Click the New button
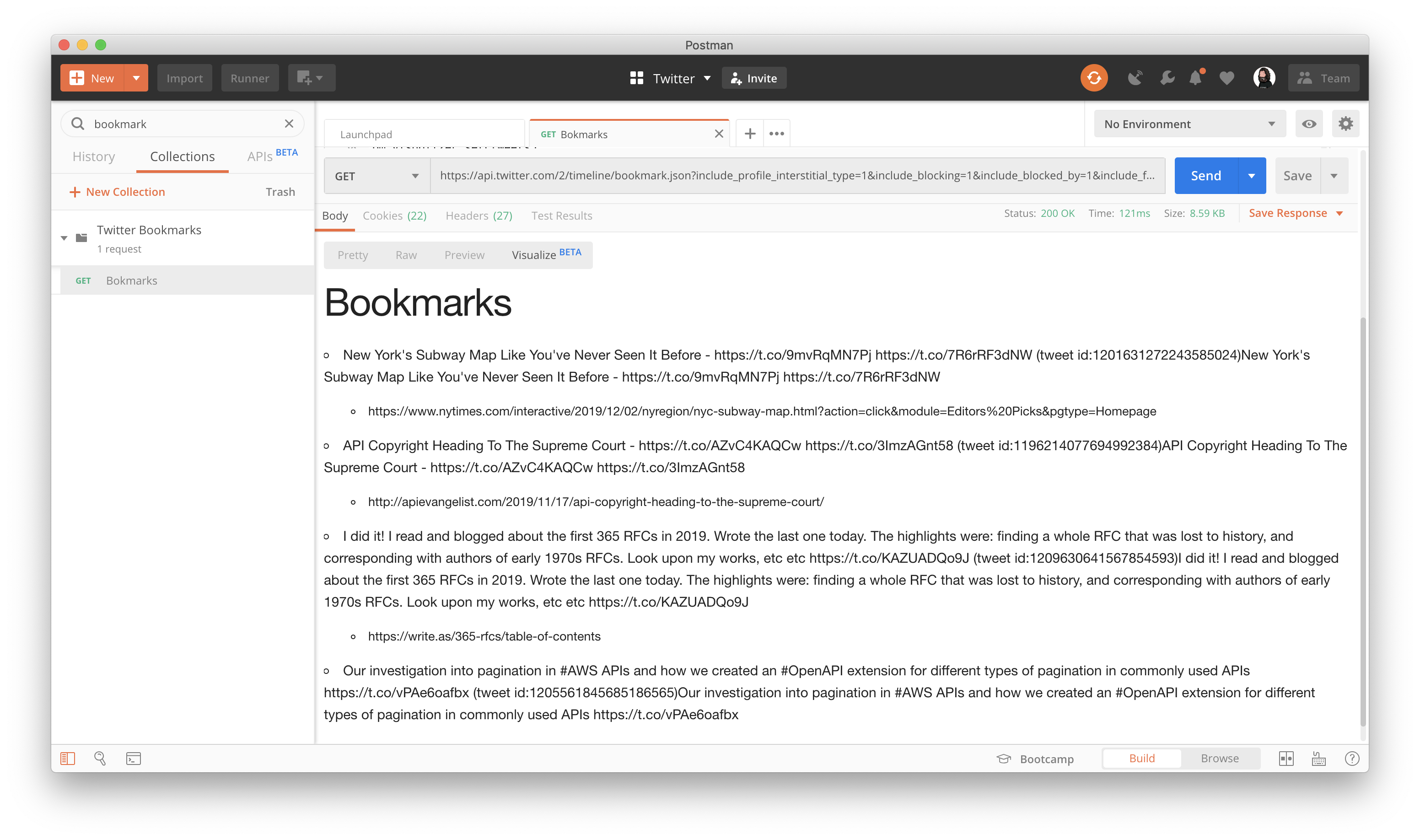 point(91,78)
